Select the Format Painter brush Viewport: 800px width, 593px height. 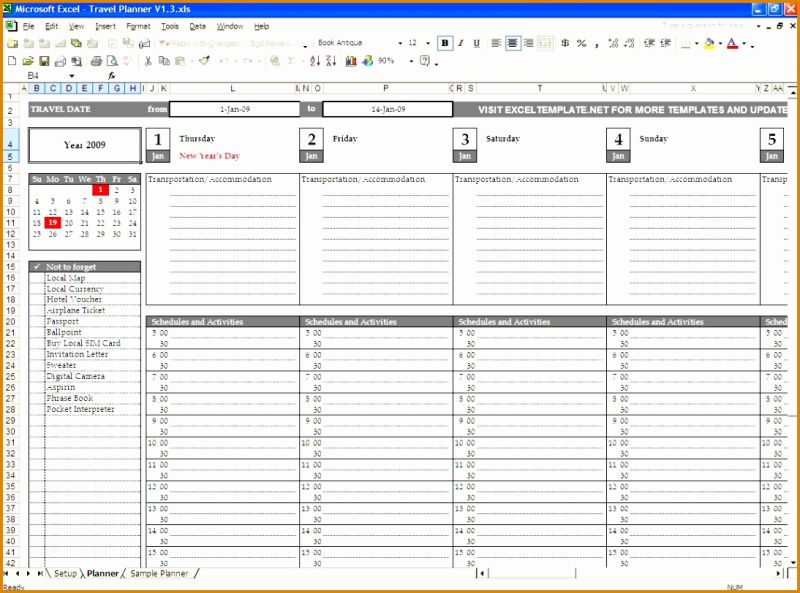coord(205,61)
